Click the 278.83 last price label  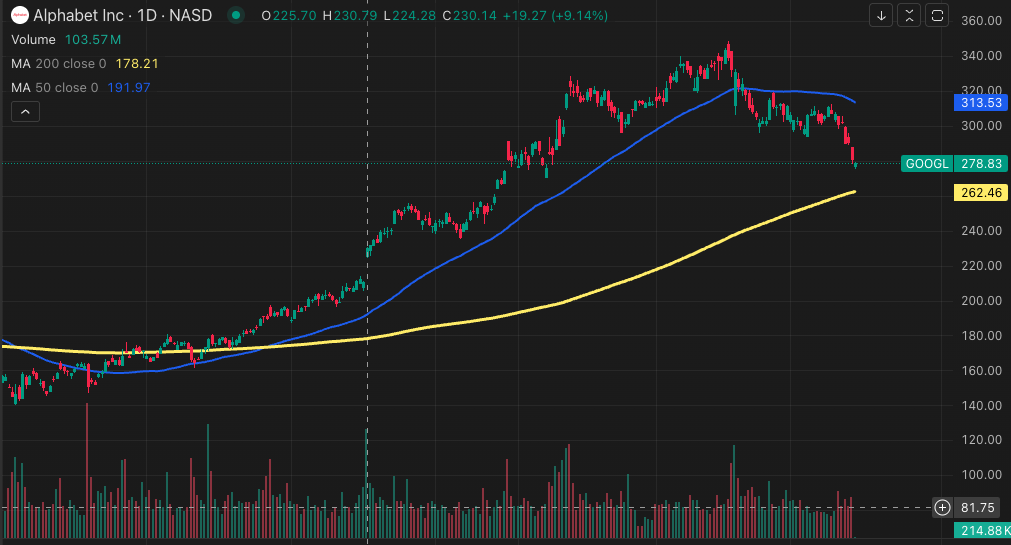979,163
